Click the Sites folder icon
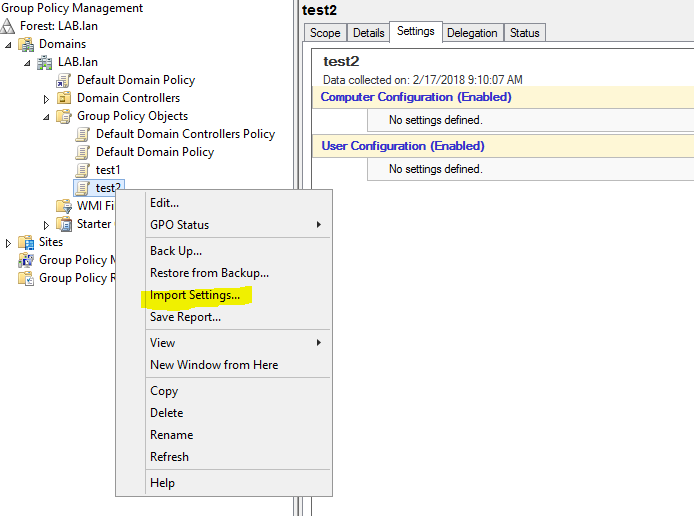Screen dimensions: 694x516 (x=26, y=242)
